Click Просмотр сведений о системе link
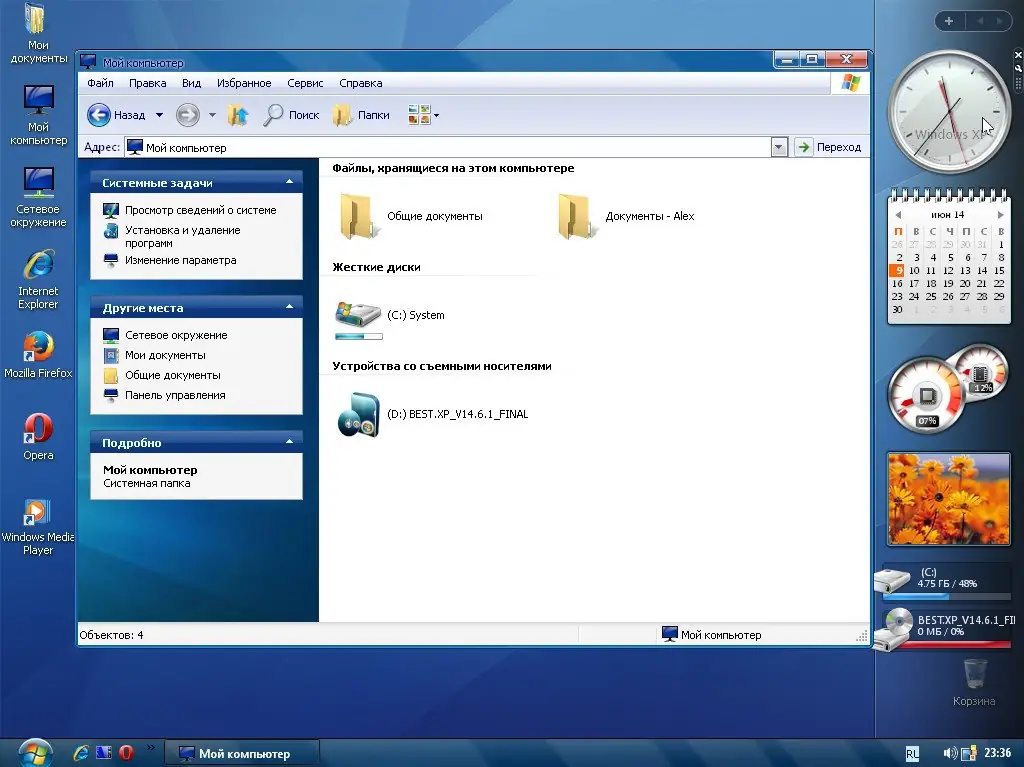Screen dimensions: 1024x767 (200, 210)
